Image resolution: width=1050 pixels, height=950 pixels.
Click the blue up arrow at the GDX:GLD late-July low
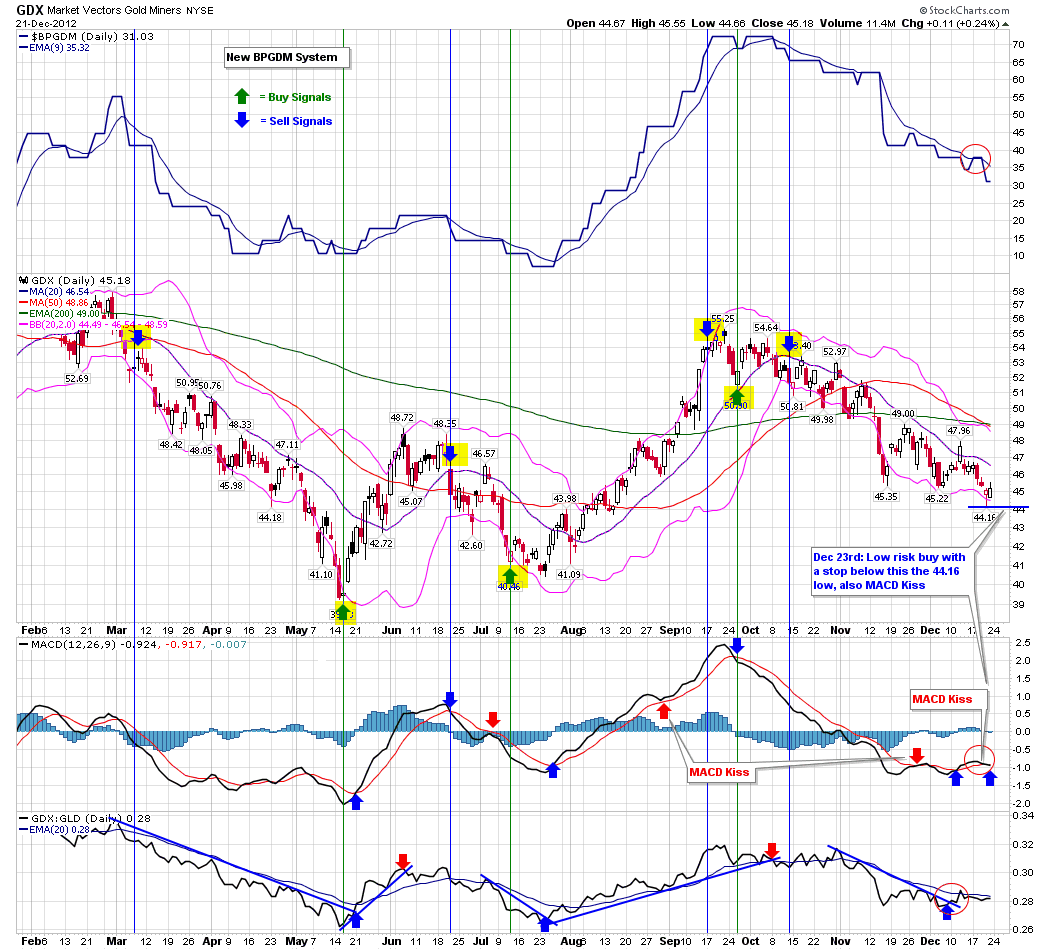pos(545,924)
